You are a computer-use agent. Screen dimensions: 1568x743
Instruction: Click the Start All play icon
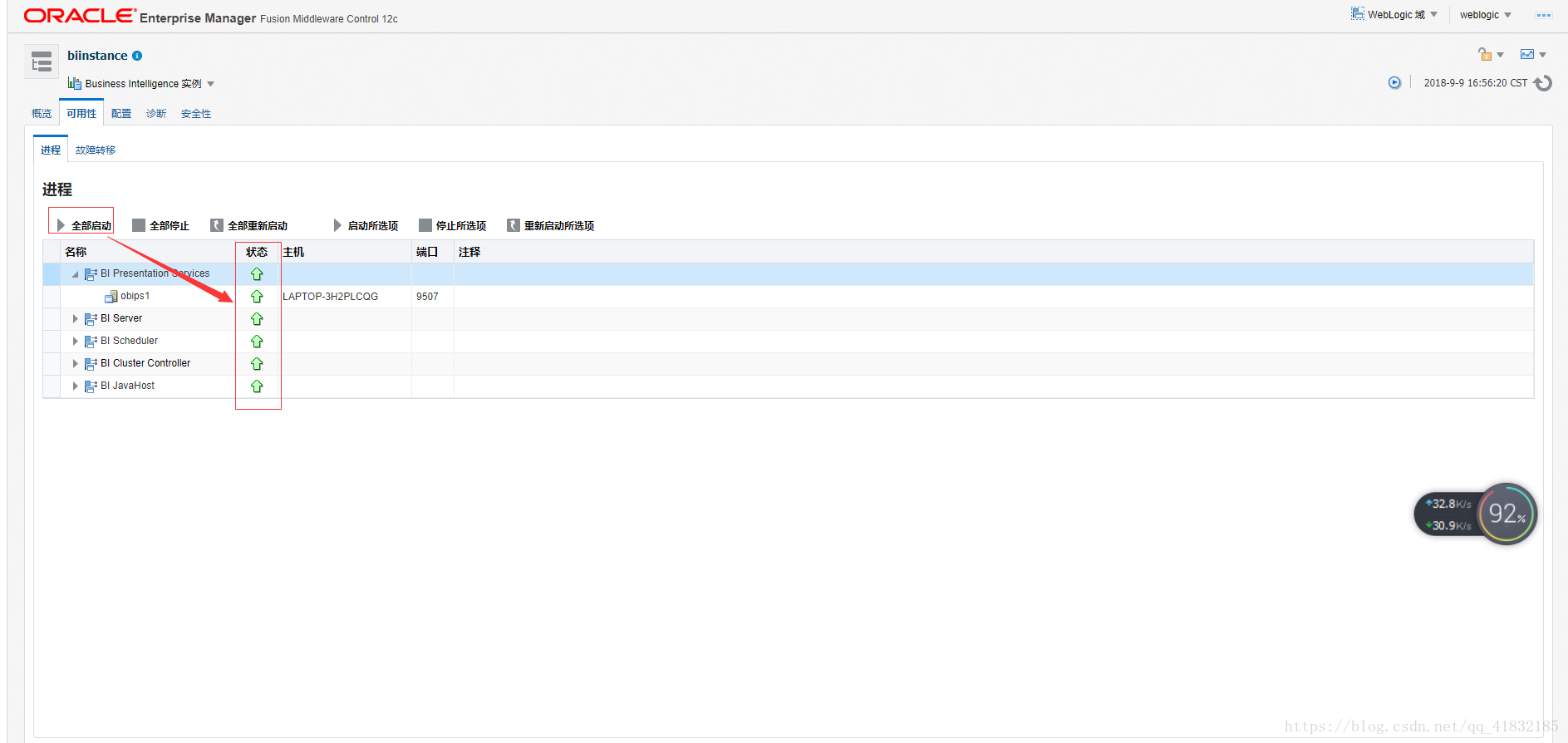tap(61, 225)
